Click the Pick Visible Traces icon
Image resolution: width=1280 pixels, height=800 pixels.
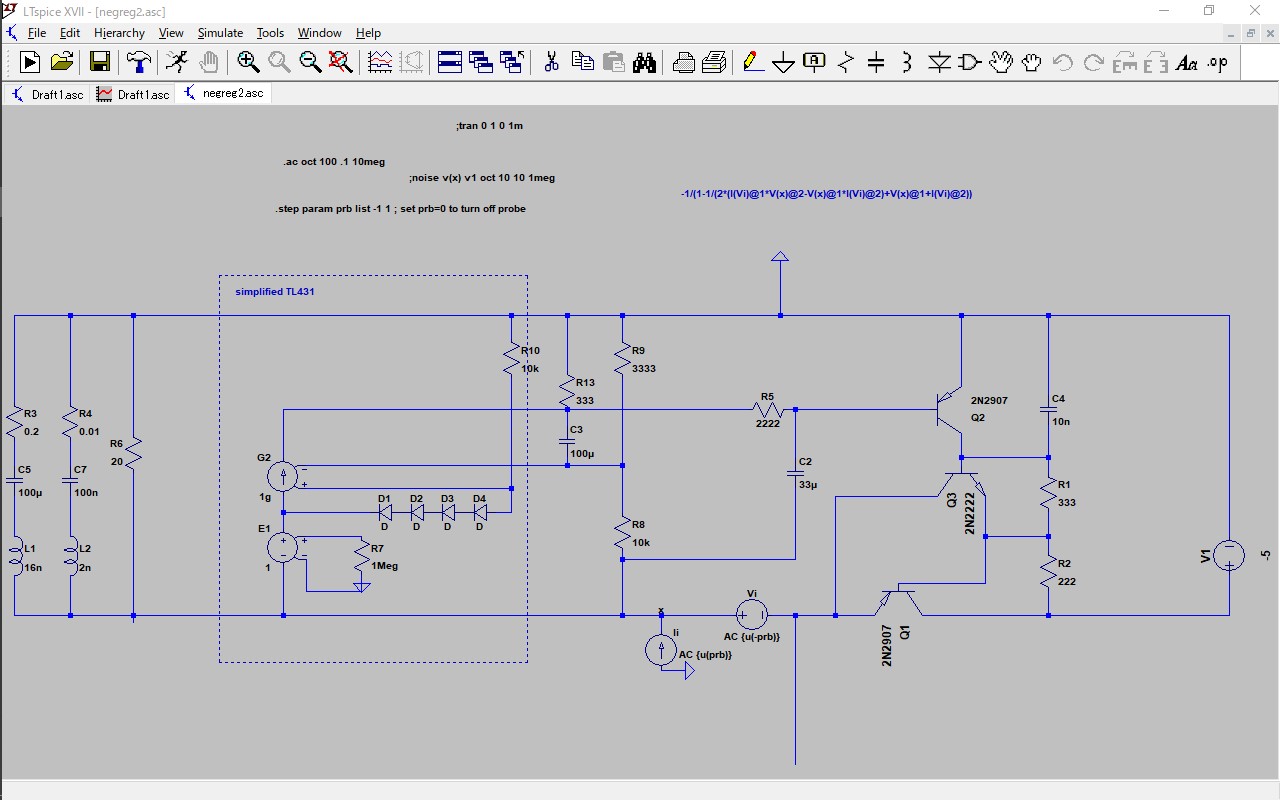[x=380, y=62]
